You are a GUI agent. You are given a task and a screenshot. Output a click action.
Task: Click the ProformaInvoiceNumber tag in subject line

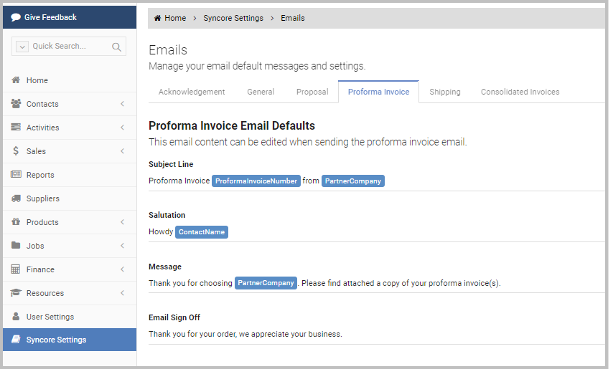coord(256,181)
